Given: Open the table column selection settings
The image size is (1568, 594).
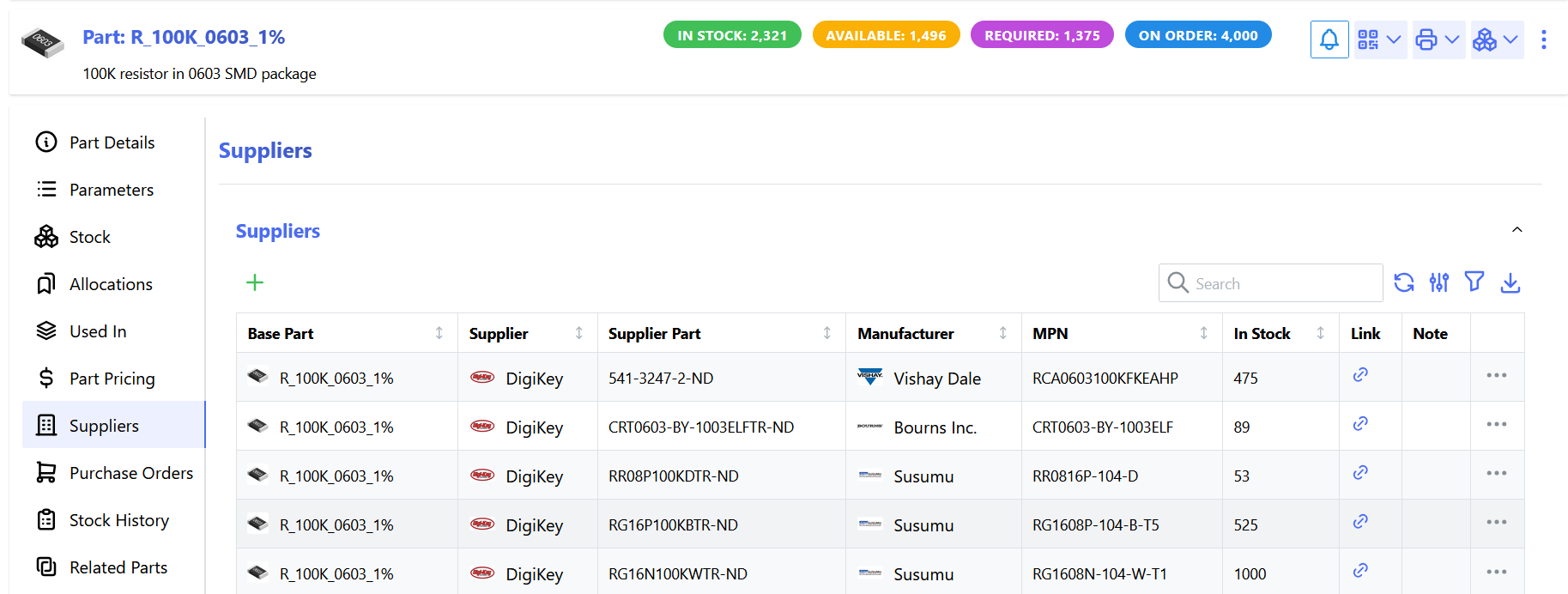Looking at the screenshot, I should pyautogui.click(x=1439, y=282).
